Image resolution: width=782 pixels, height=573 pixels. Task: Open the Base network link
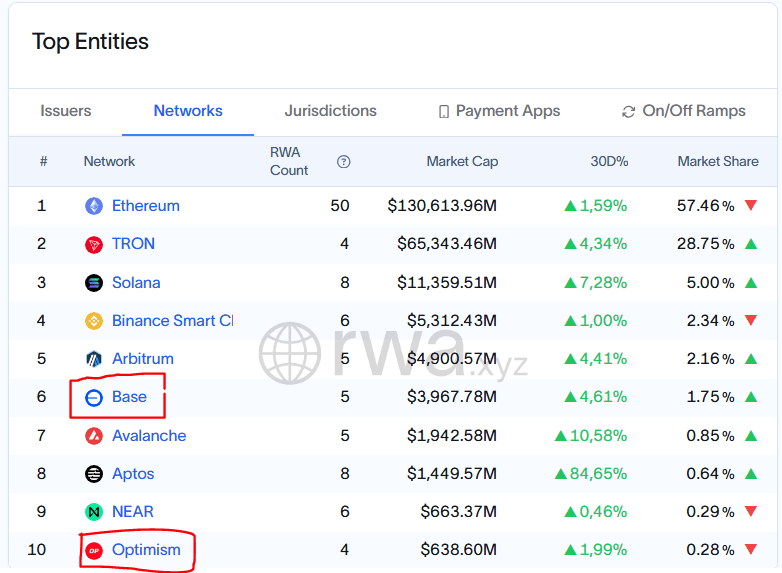[129, 396]
